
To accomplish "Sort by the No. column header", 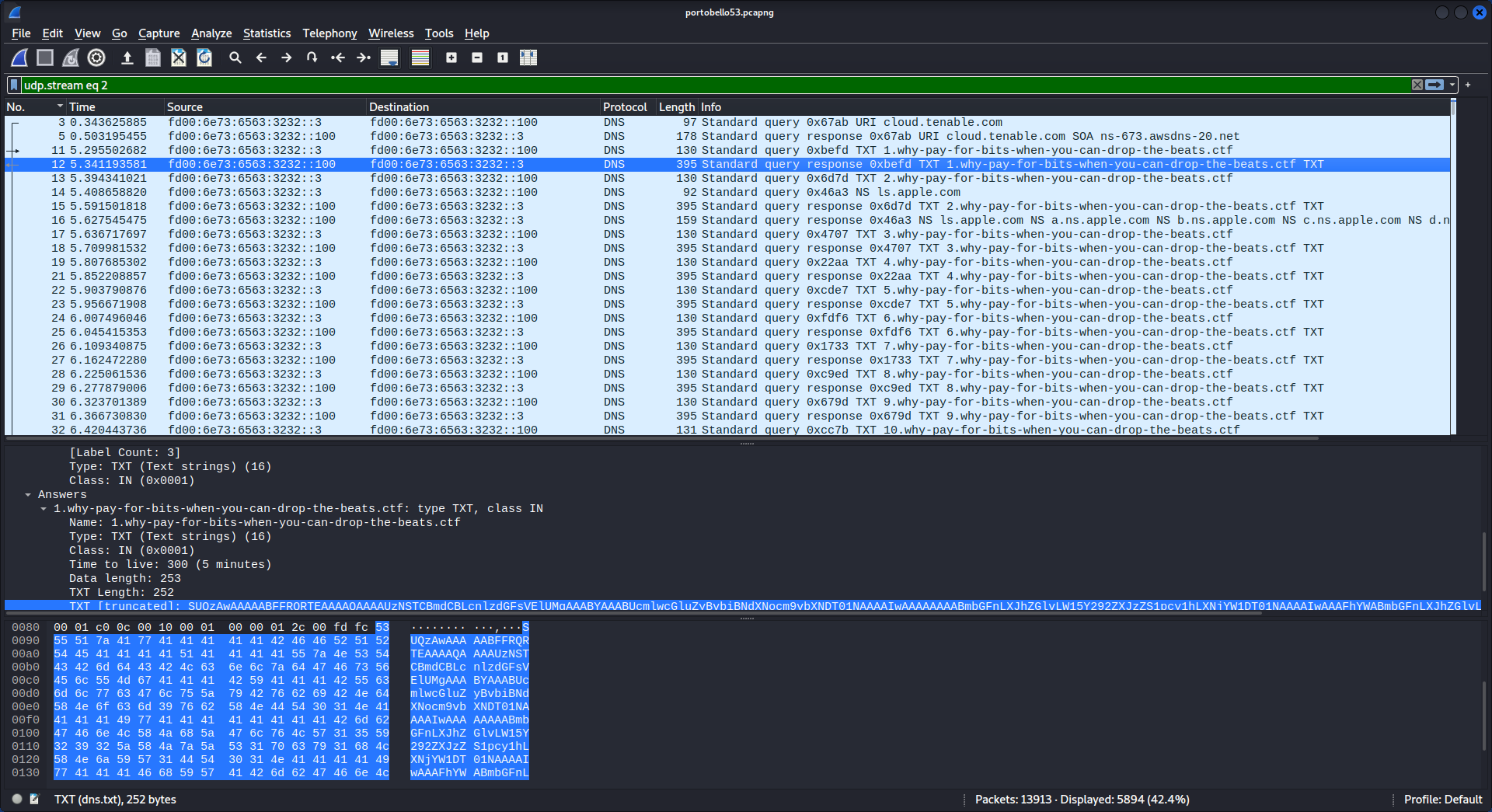I will 35,107.
